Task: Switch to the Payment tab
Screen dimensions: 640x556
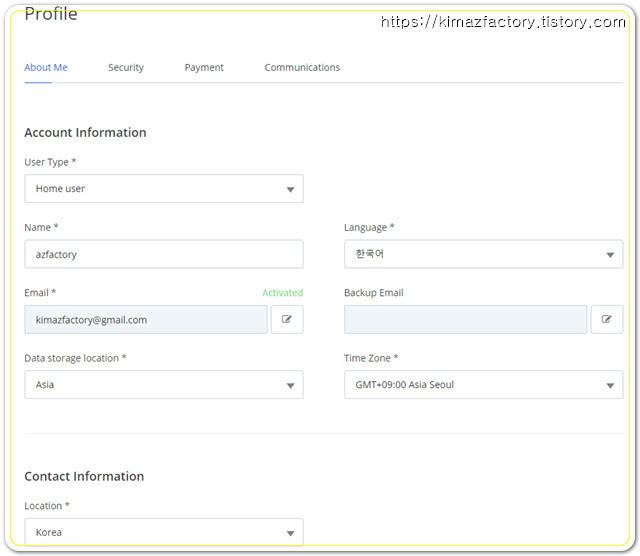Action: click(204, 67)
